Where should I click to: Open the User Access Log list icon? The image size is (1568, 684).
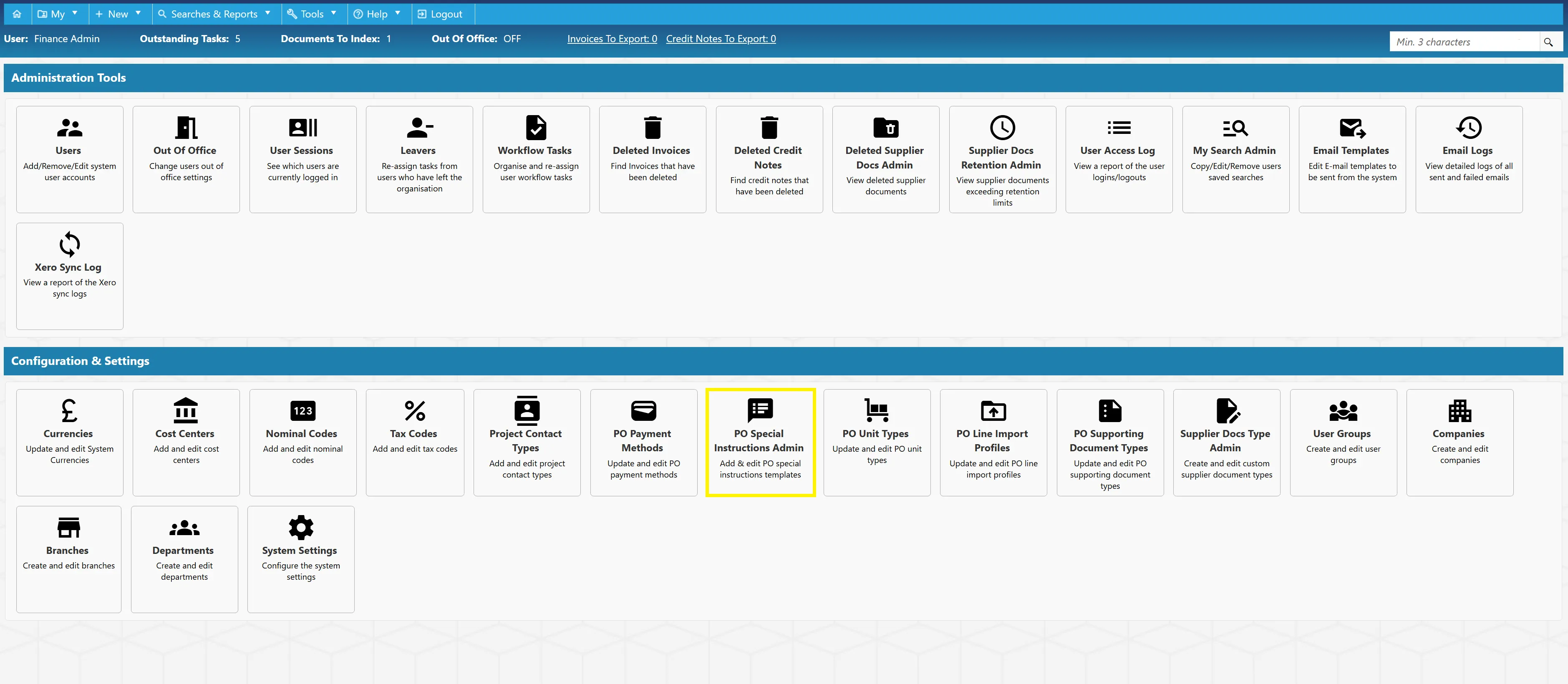coord(1119,128)
